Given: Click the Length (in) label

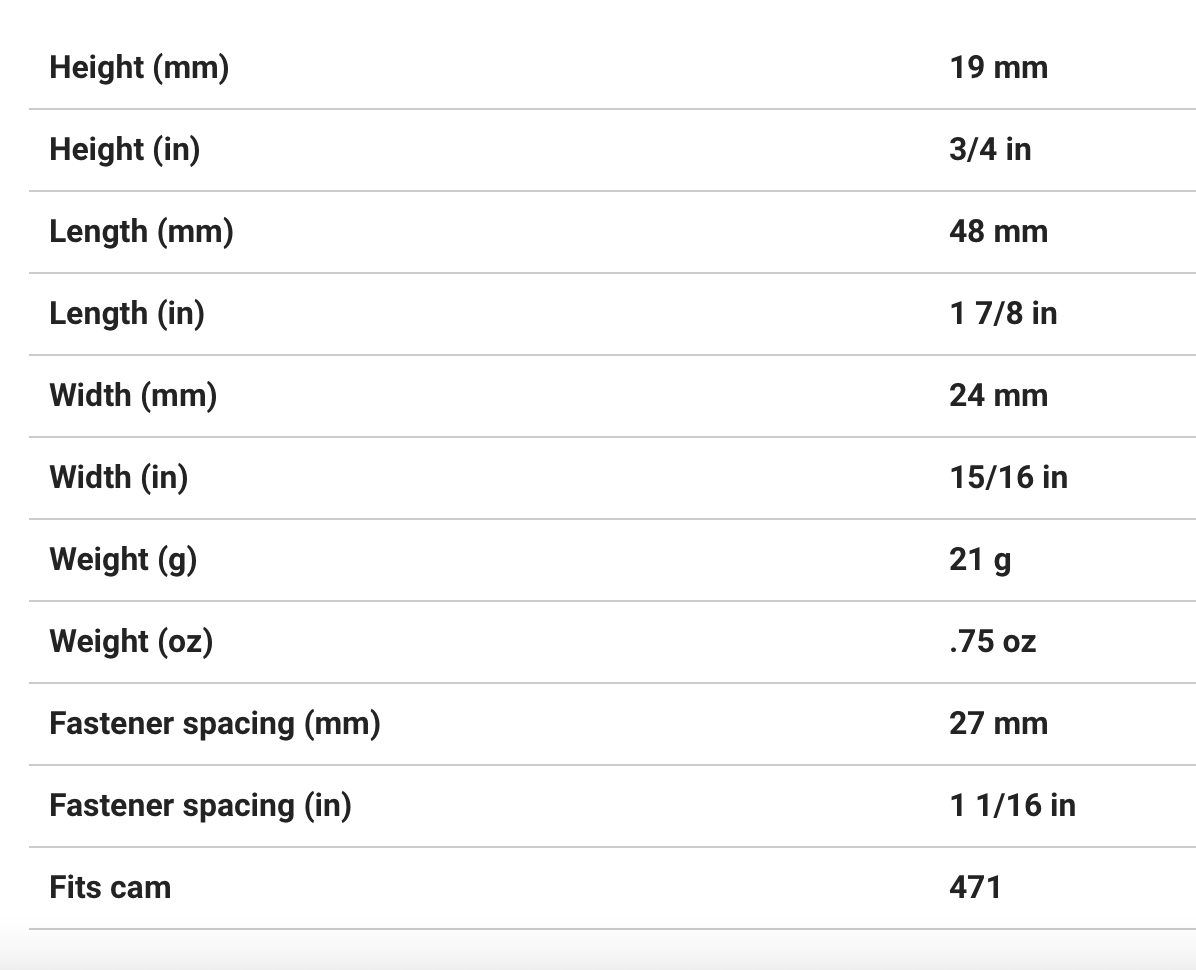Looking at the screenshot, I should pos(127,314).
